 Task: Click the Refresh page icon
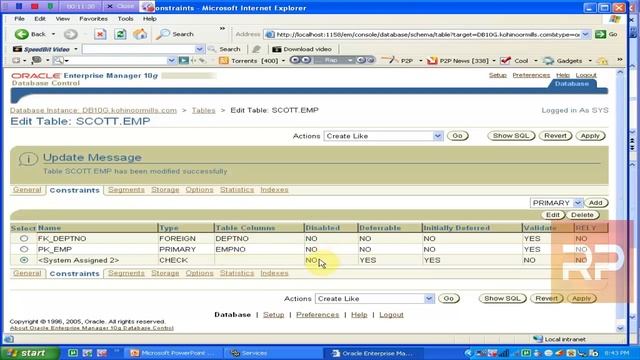[x=120, y=34]
